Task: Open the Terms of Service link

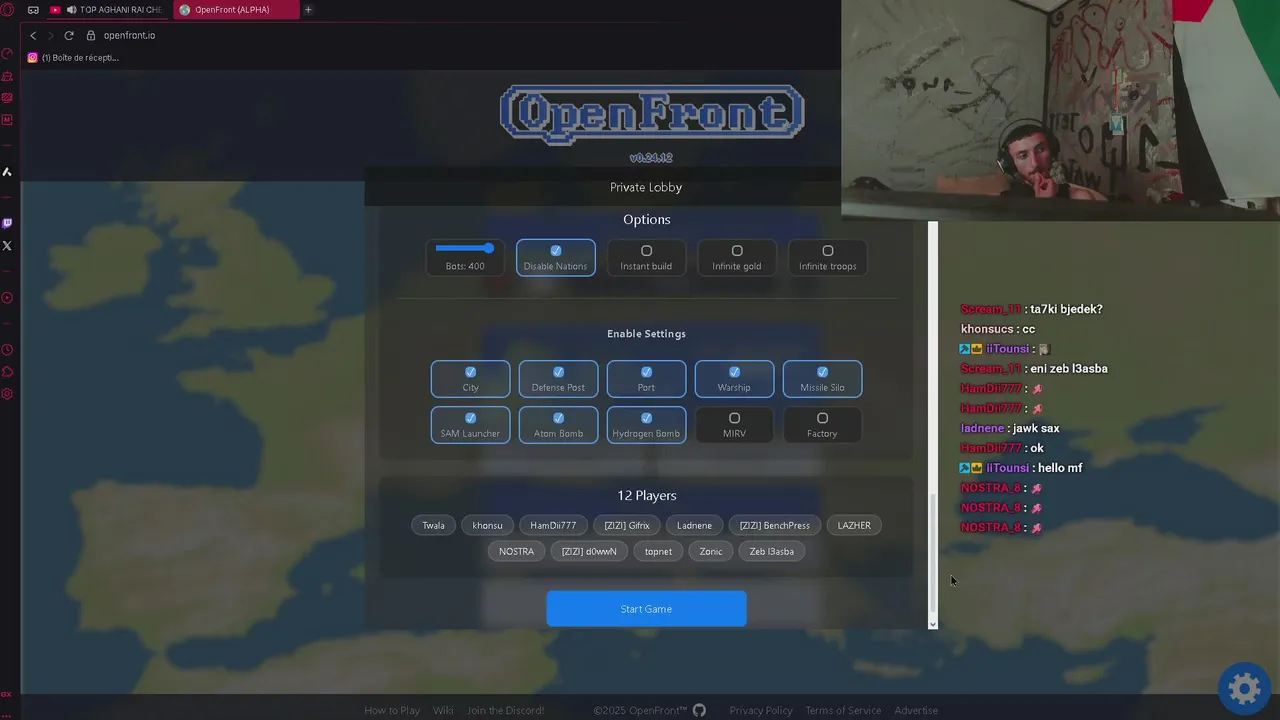Action: click(843, 711)
